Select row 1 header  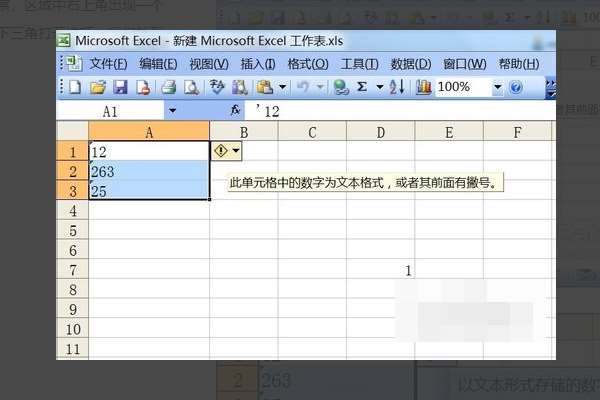tap(72, 152)
